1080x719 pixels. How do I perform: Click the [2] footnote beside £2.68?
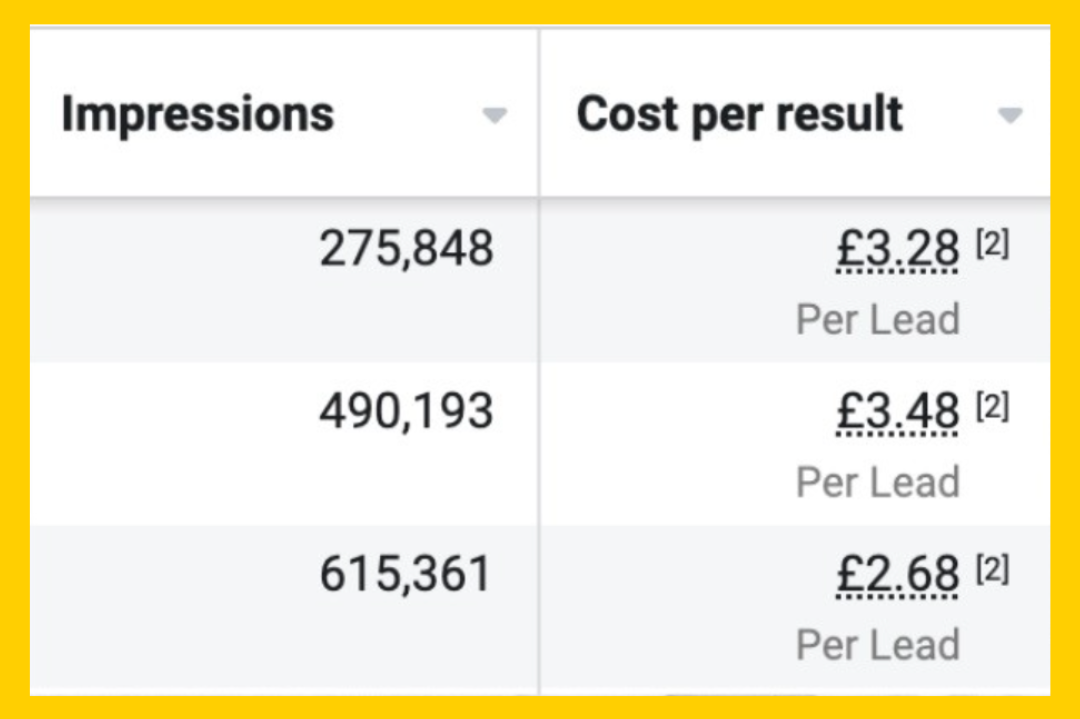coord(992,570)
